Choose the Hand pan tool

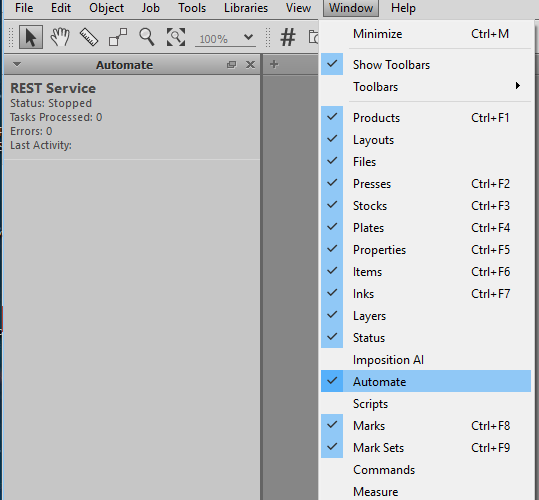click(60, 37)
